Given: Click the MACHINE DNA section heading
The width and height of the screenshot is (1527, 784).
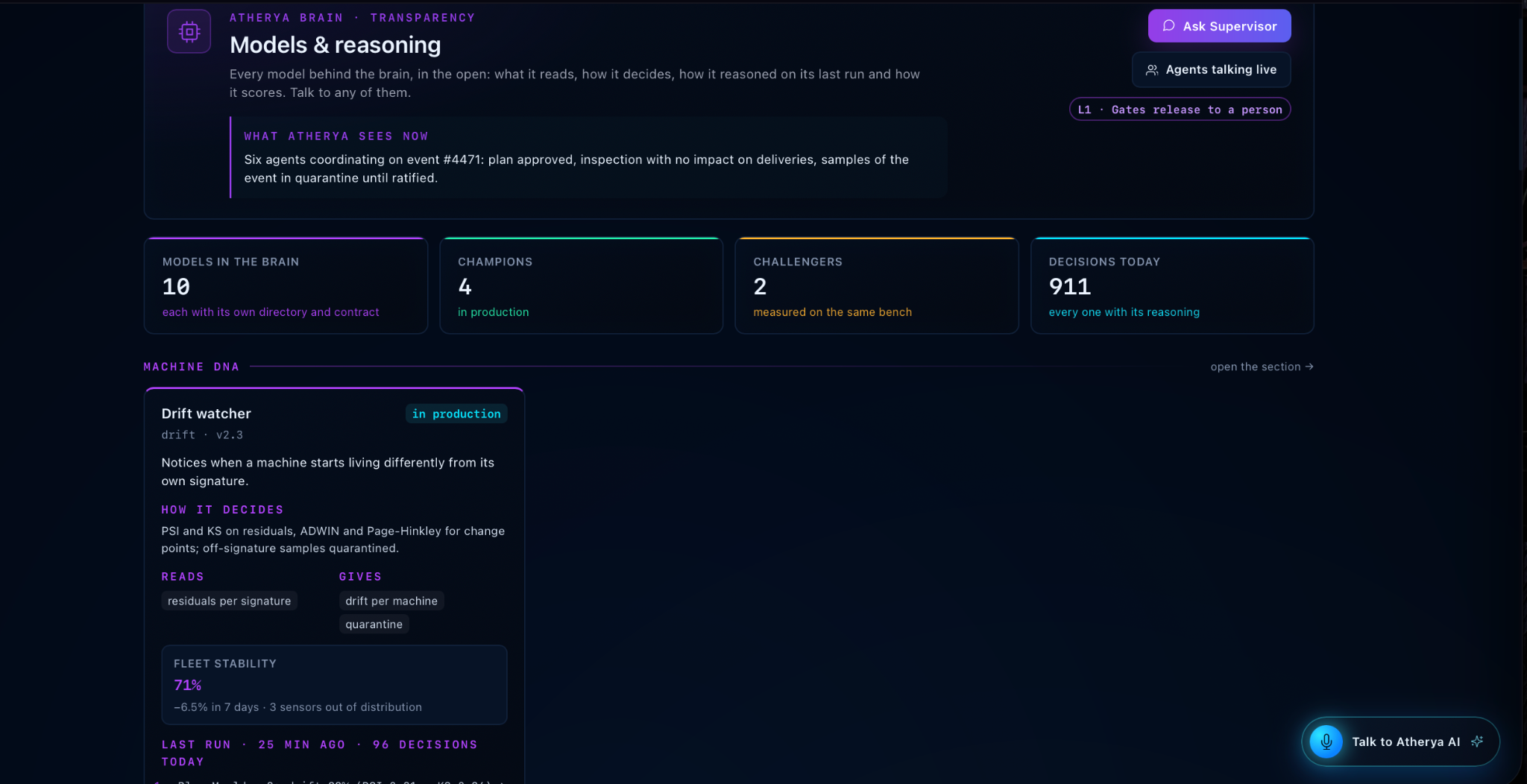Looking at the screenshot, I should click(192, 367).
